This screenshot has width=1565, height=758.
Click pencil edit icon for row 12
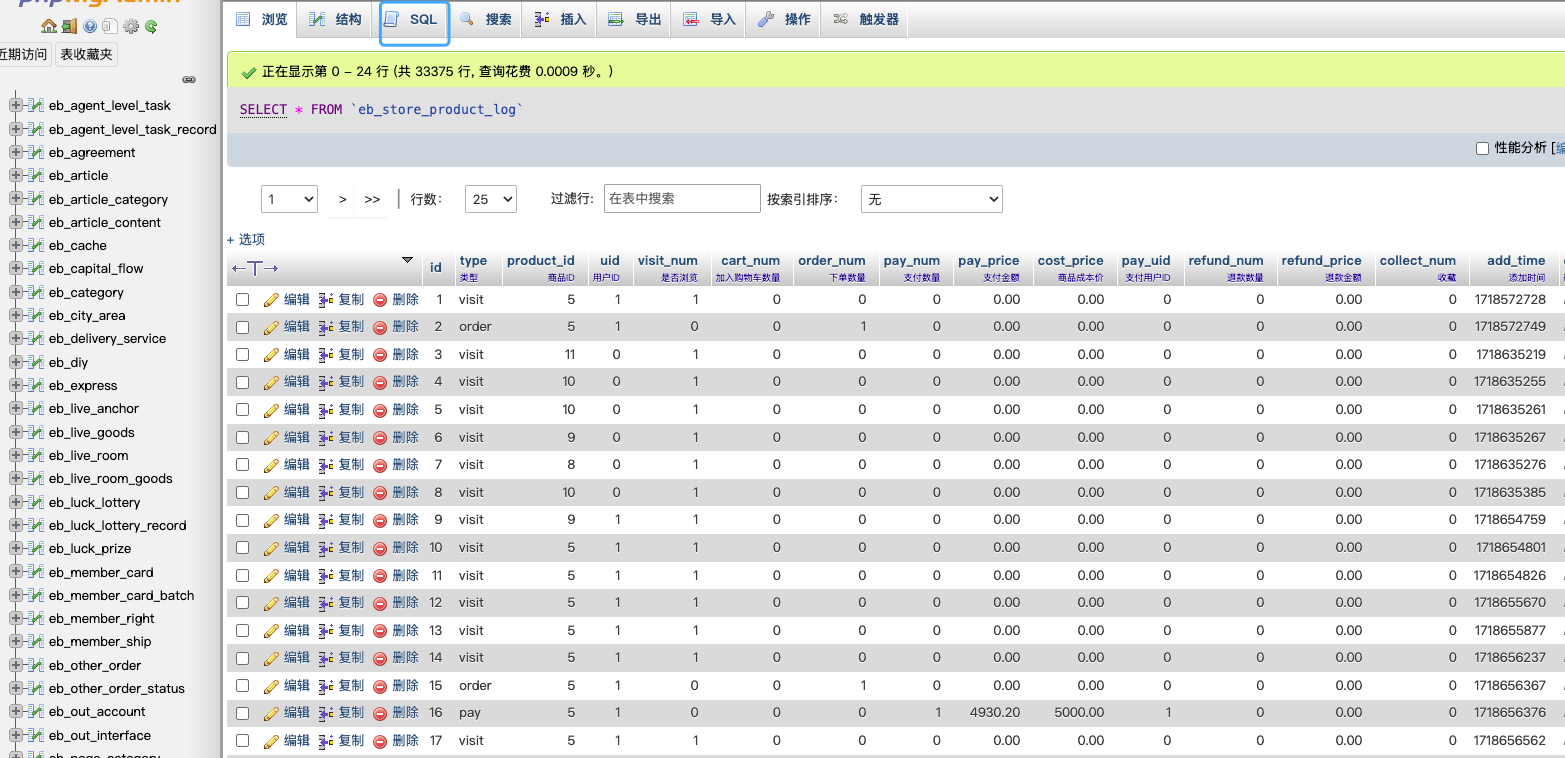tap(271, 603)
